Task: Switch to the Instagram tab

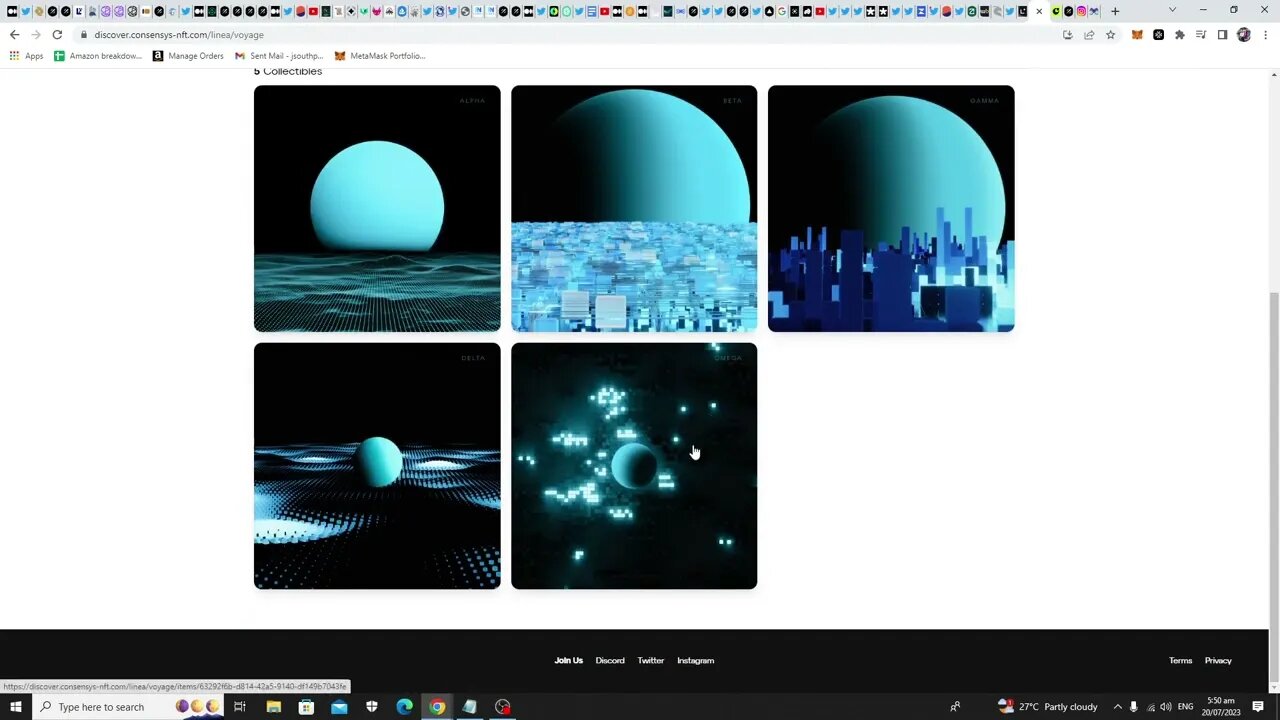Action: [1081, 11]
